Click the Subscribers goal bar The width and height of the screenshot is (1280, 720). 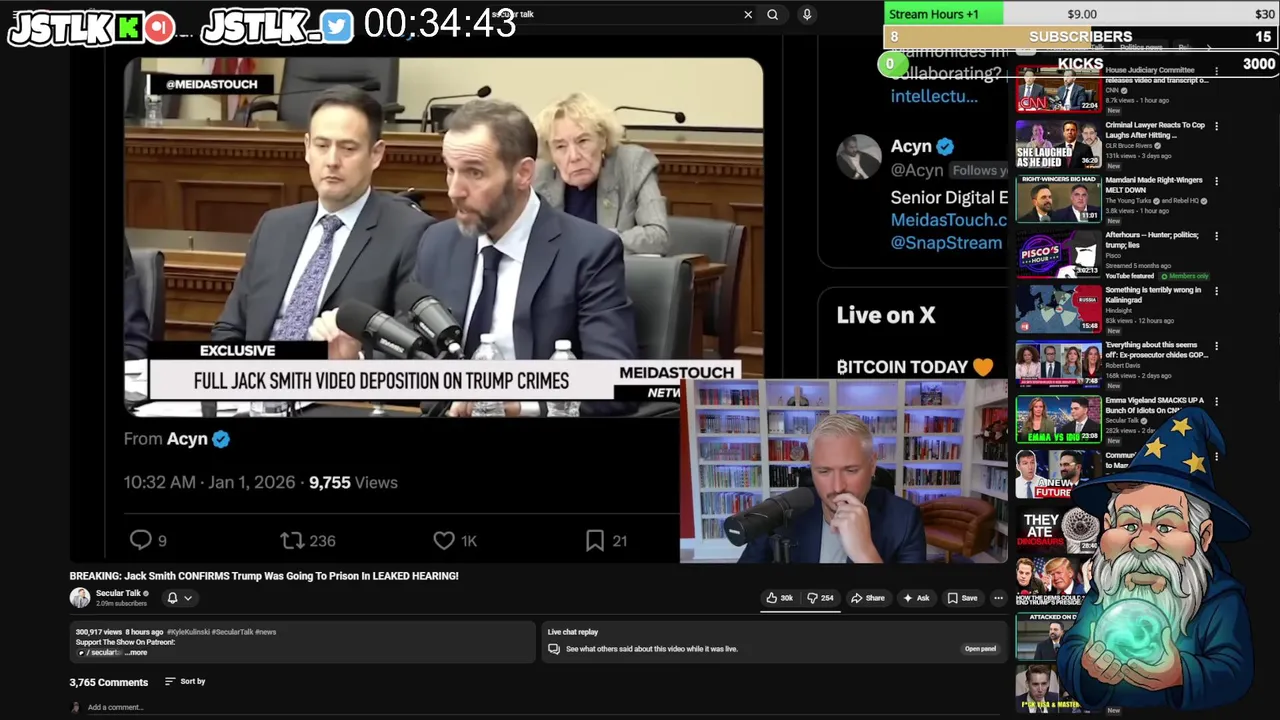(1081, 37)
